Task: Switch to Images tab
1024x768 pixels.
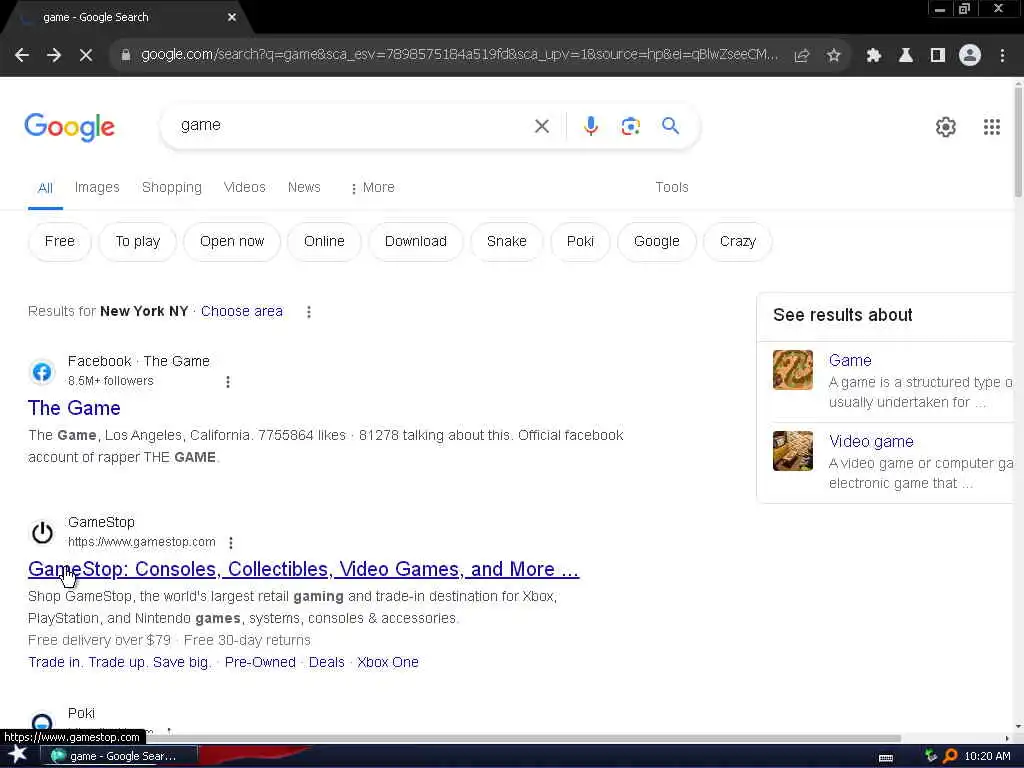Action: pos(97,187)
